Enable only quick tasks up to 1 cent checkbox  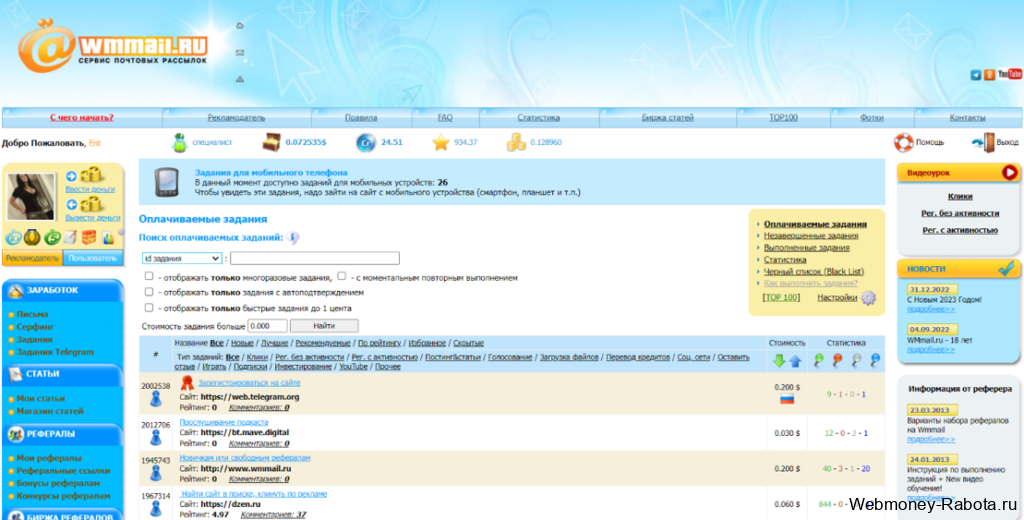149,307
